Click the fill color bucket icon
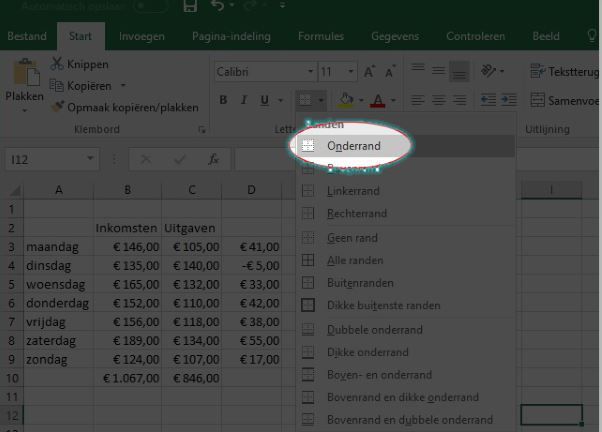The height and width of the screenshot is (432, 602). [x=345, y=100]
